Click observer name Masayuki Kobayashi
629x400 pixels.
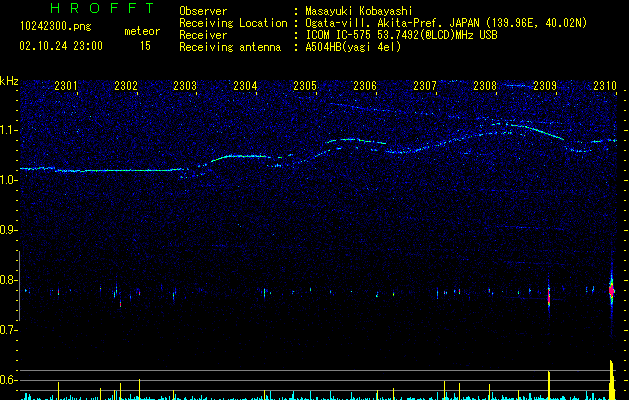point(359,11)
